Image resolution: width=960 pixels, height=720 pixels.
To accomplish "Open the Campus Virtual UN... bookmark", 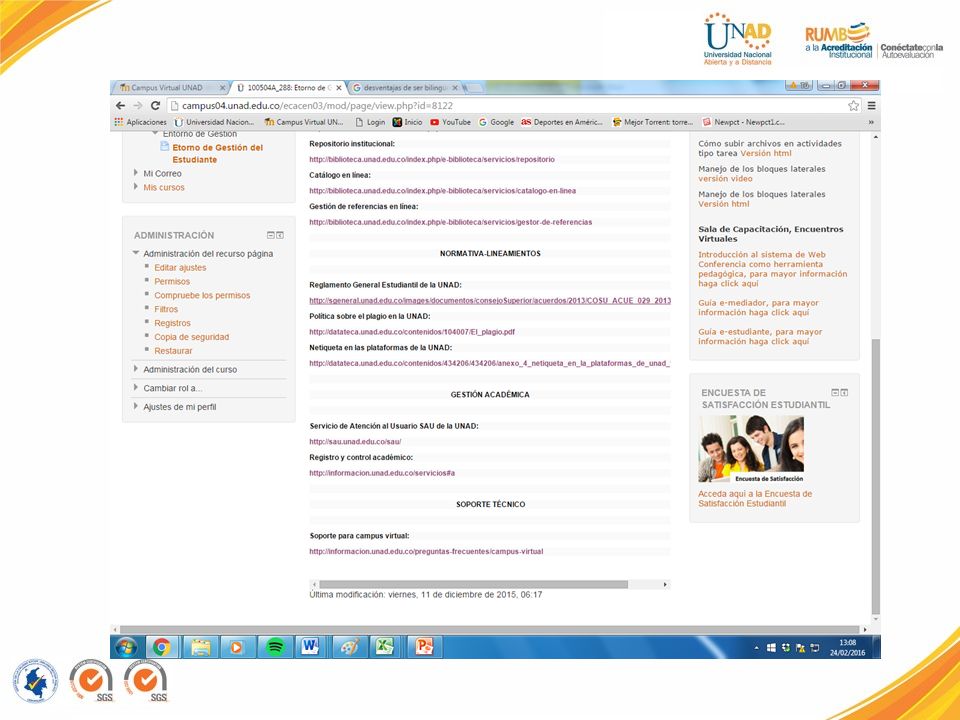I will pos(304,122).
